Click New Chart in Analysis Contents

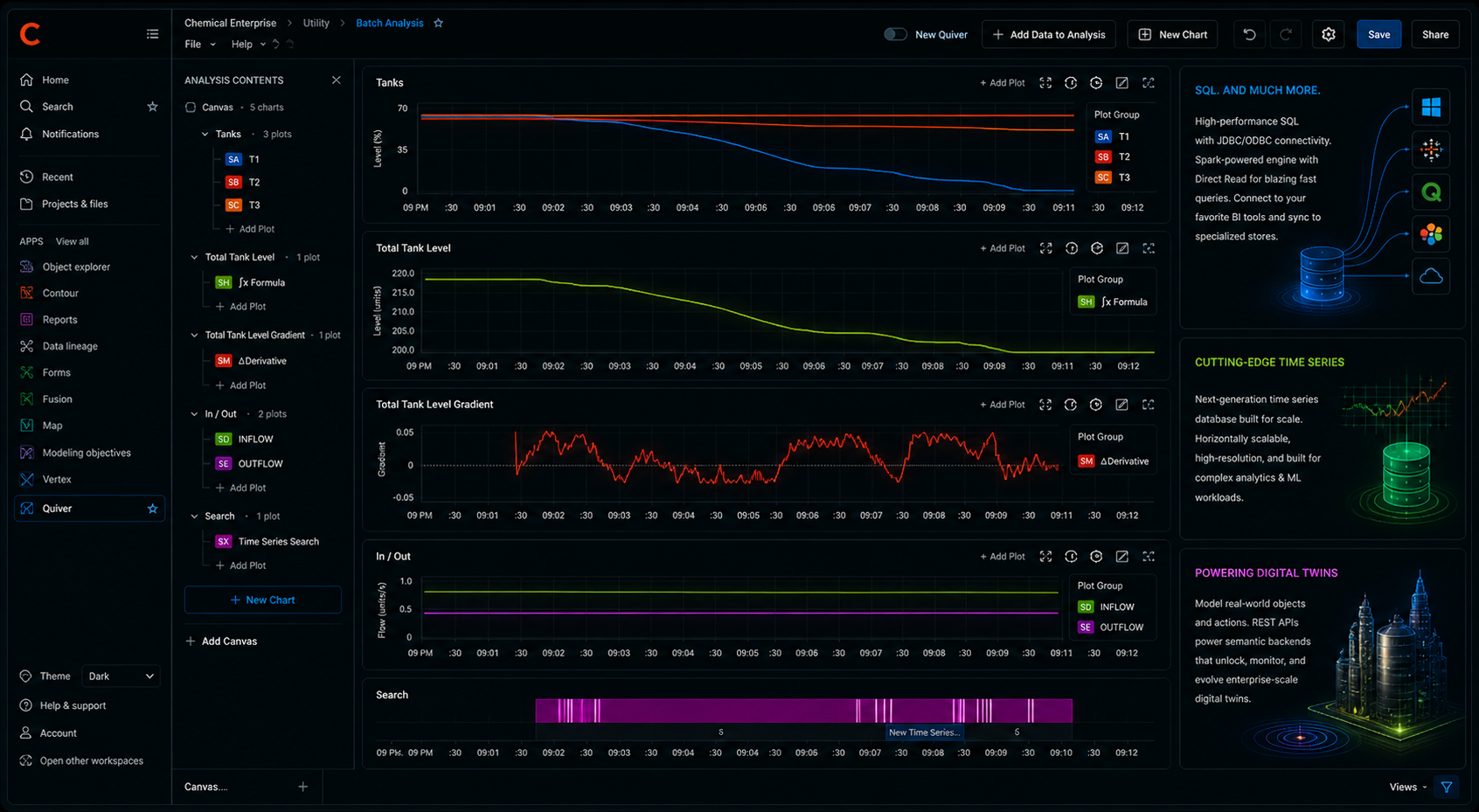[x=262, y=600]
